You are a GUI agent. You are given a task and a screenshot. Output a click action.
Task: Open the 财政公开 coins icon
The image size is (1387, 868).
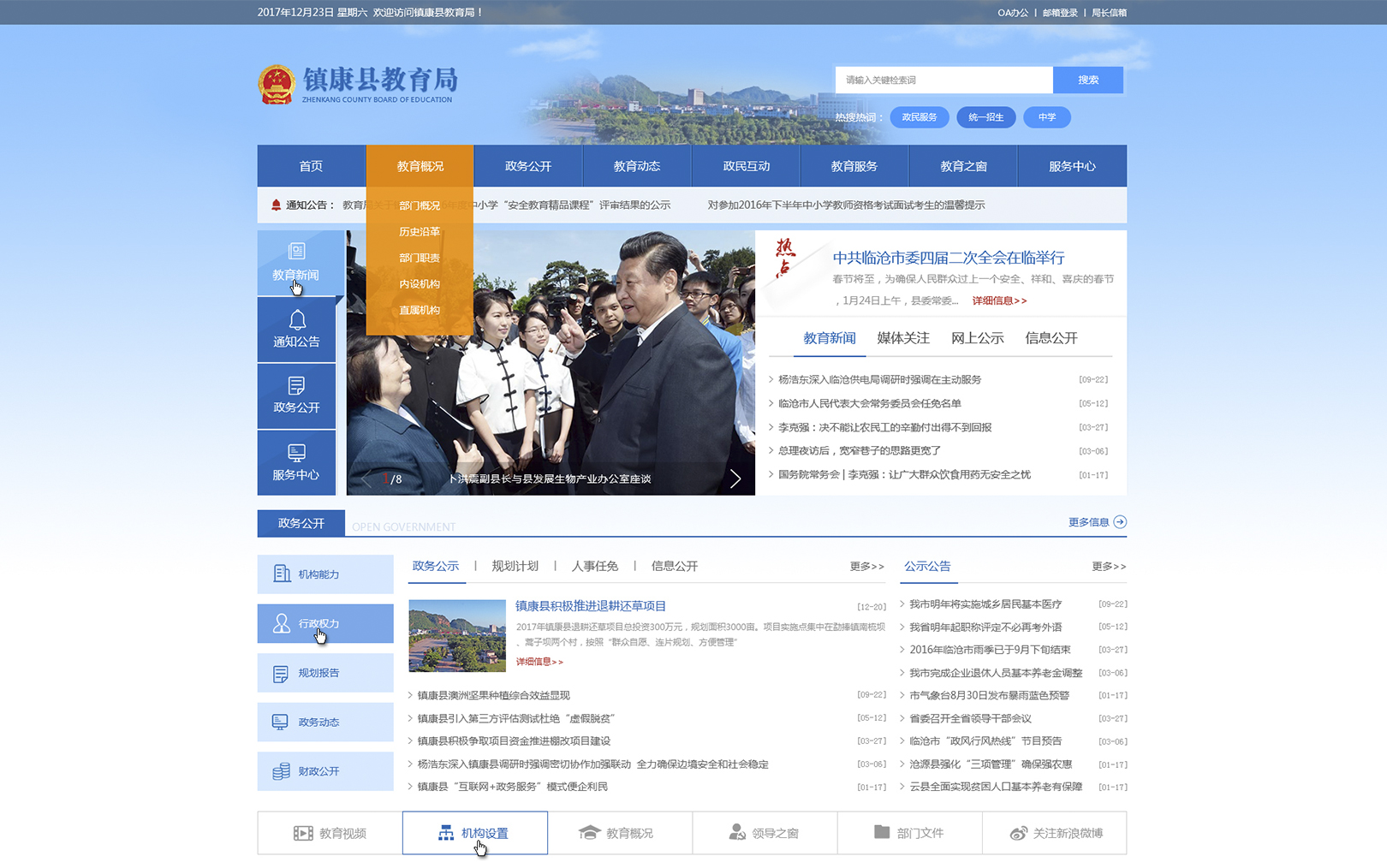(281, 771)
